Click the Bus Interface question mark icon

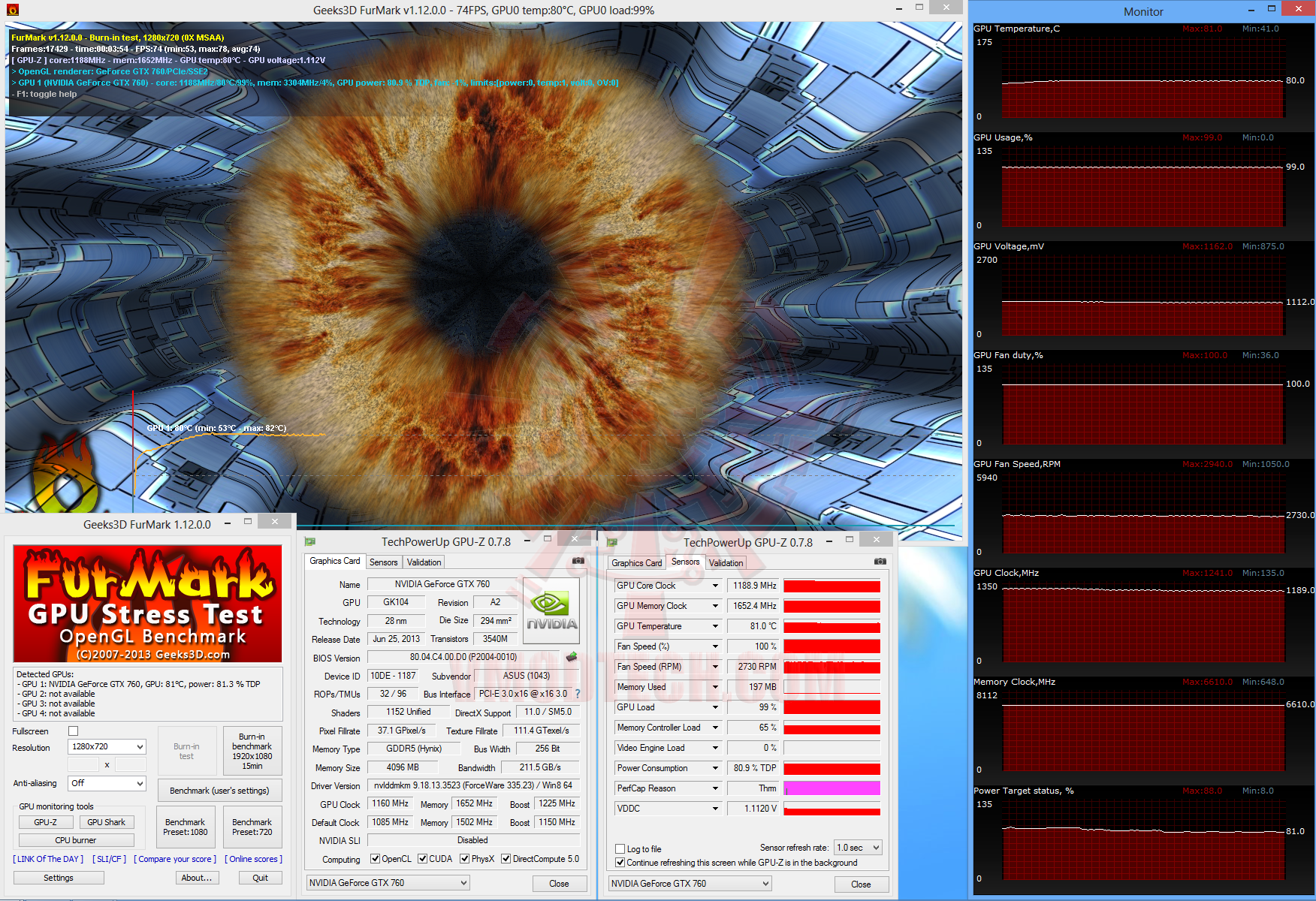578,694
